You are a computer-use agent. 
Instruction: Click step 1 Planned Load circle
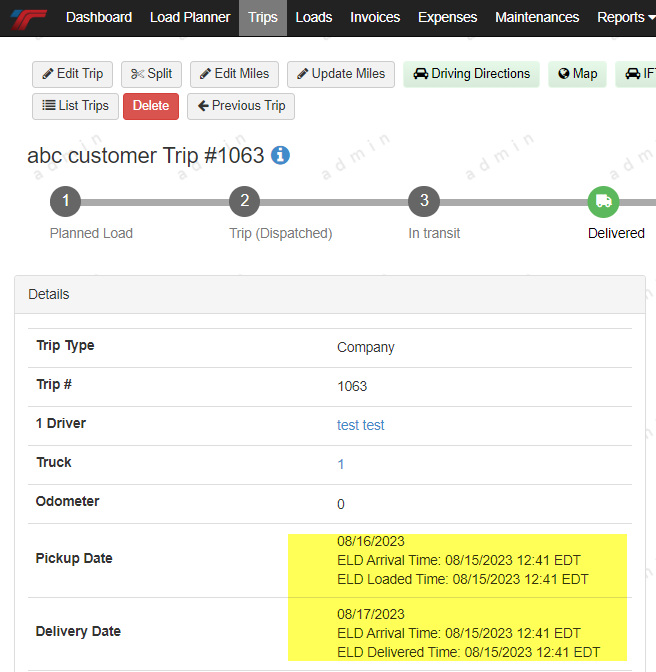click(x=66, y=201)
